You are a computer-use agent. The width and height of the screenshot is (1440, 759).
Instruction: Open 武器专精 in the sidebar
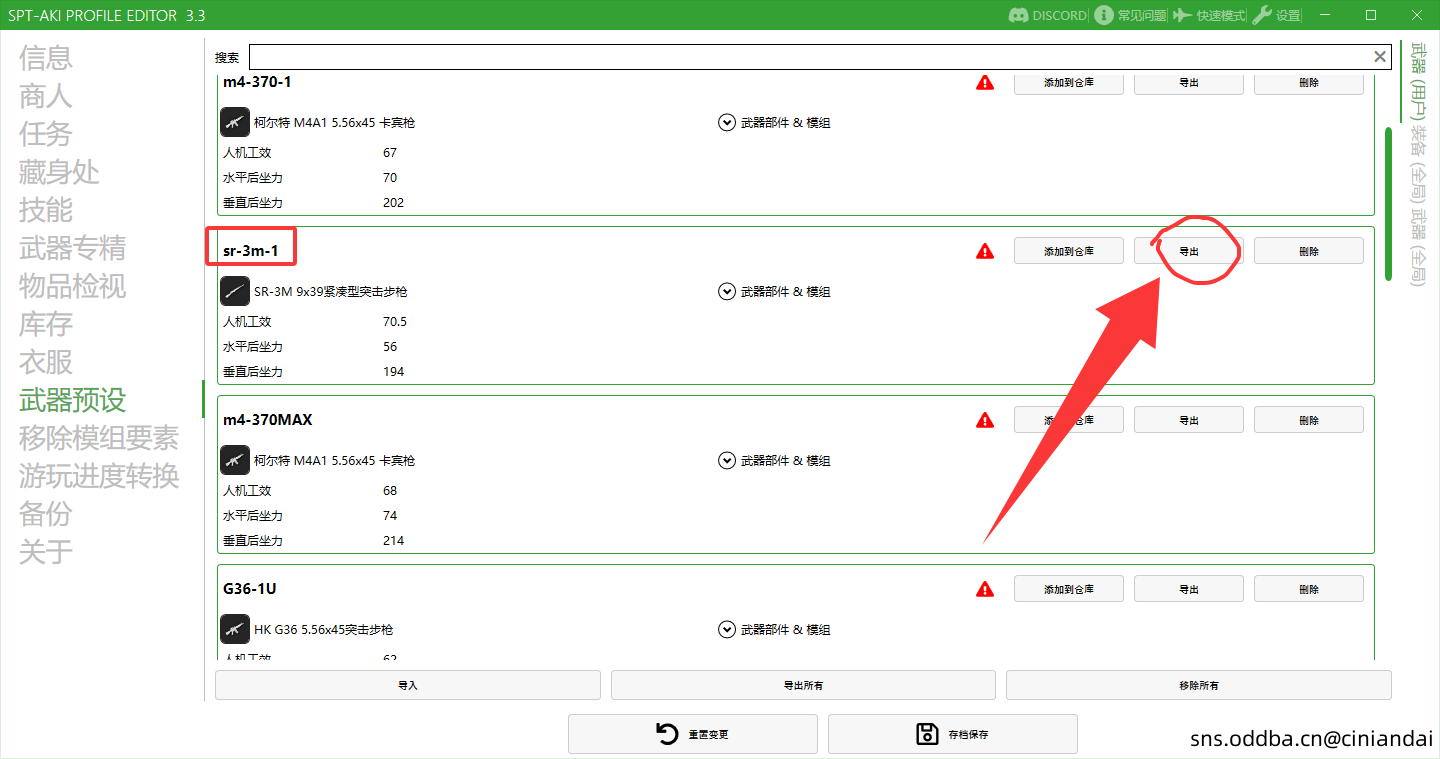pos(73,248)
